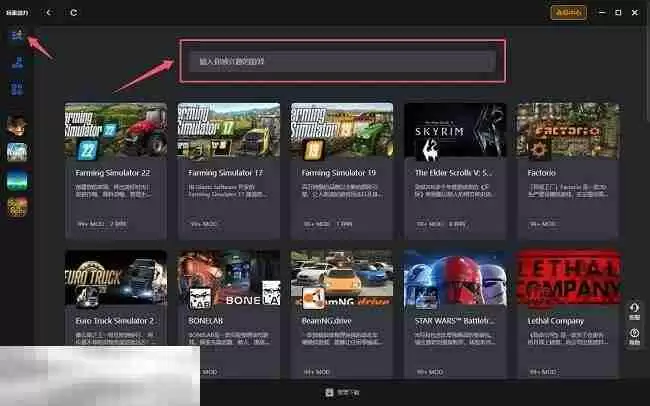Click the back arrow in title bar
This screenshot has height=406, width=650.
(x=49, y=12)
